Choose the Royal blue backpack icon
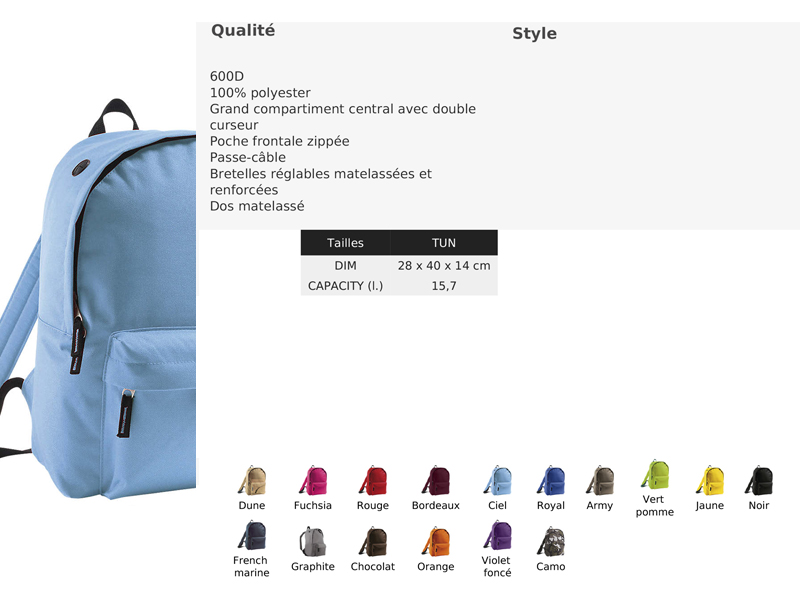Image resolution: width=800 pixels, height=600 pixels. (551, 480)
